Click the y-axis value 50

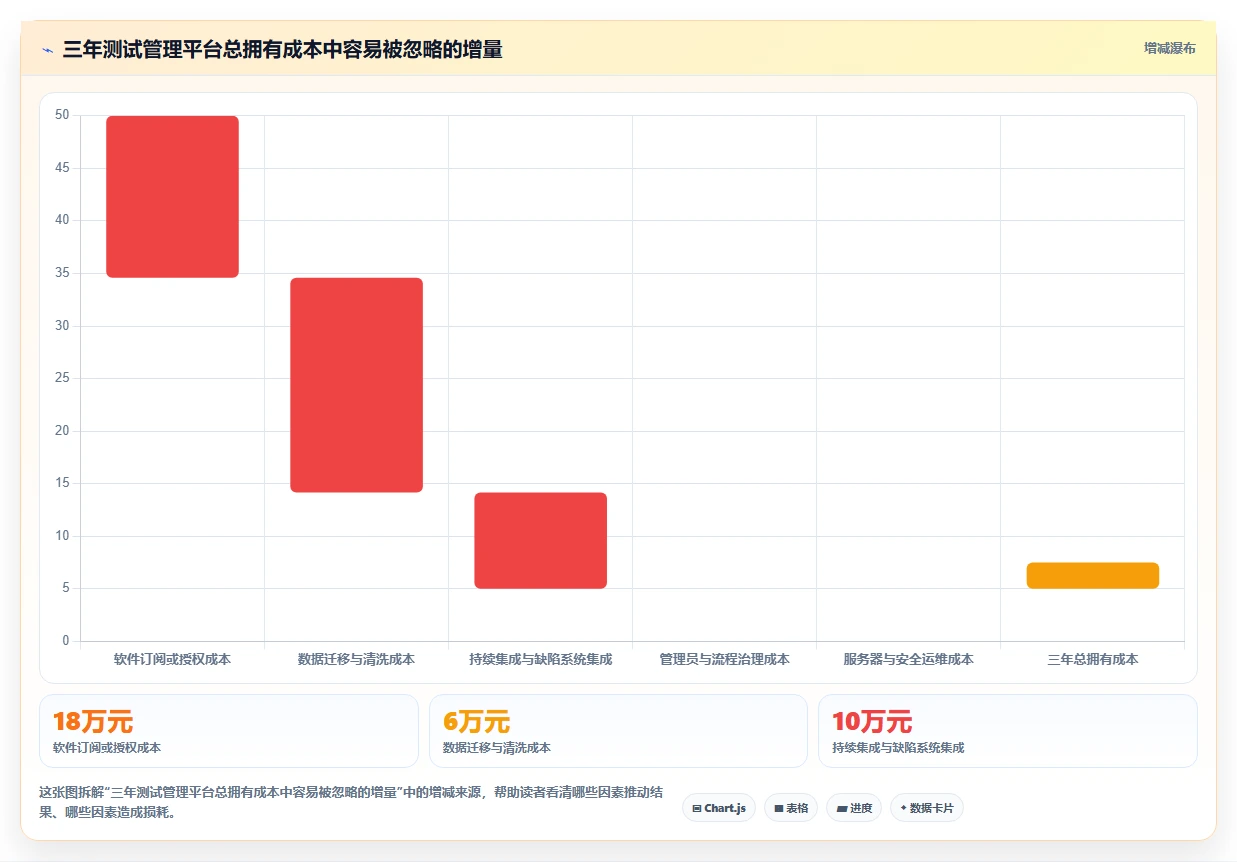62,115
